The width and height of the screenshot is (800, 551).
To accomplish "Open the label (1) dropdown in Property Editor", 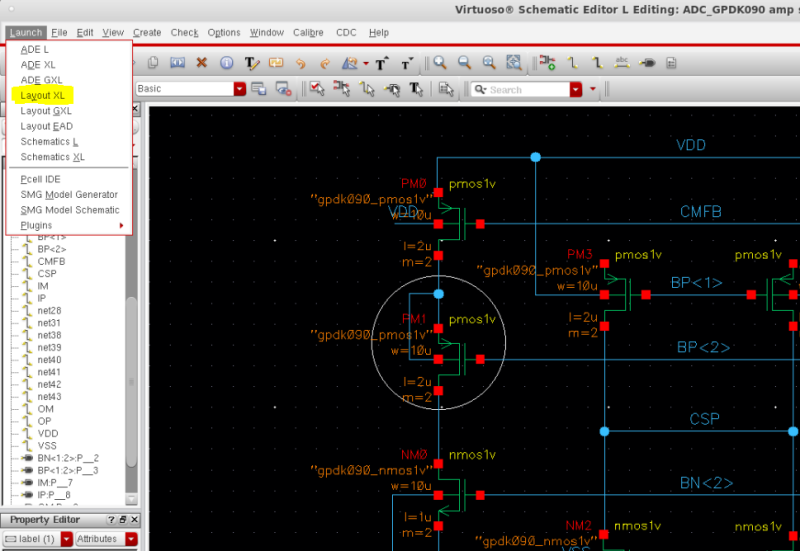I will click(66, 539).
